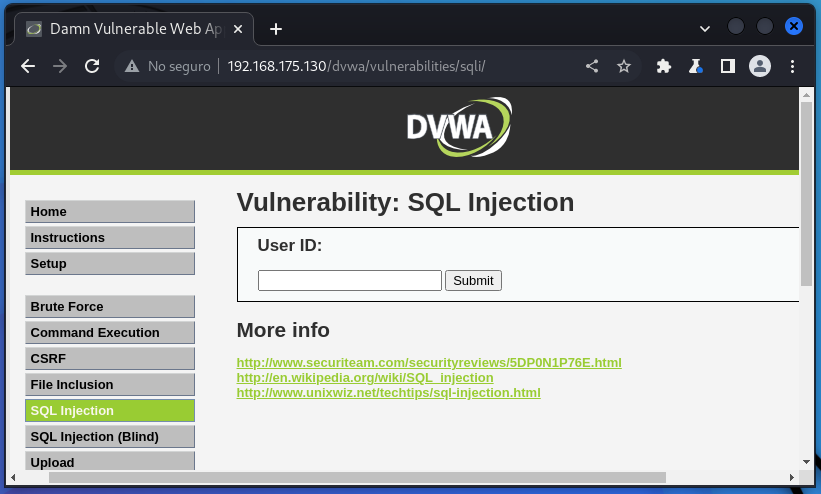This screenshot has height=494, width=821.
Task: Click the vertical scrollbar down arrow
Action: coord(806,462)
